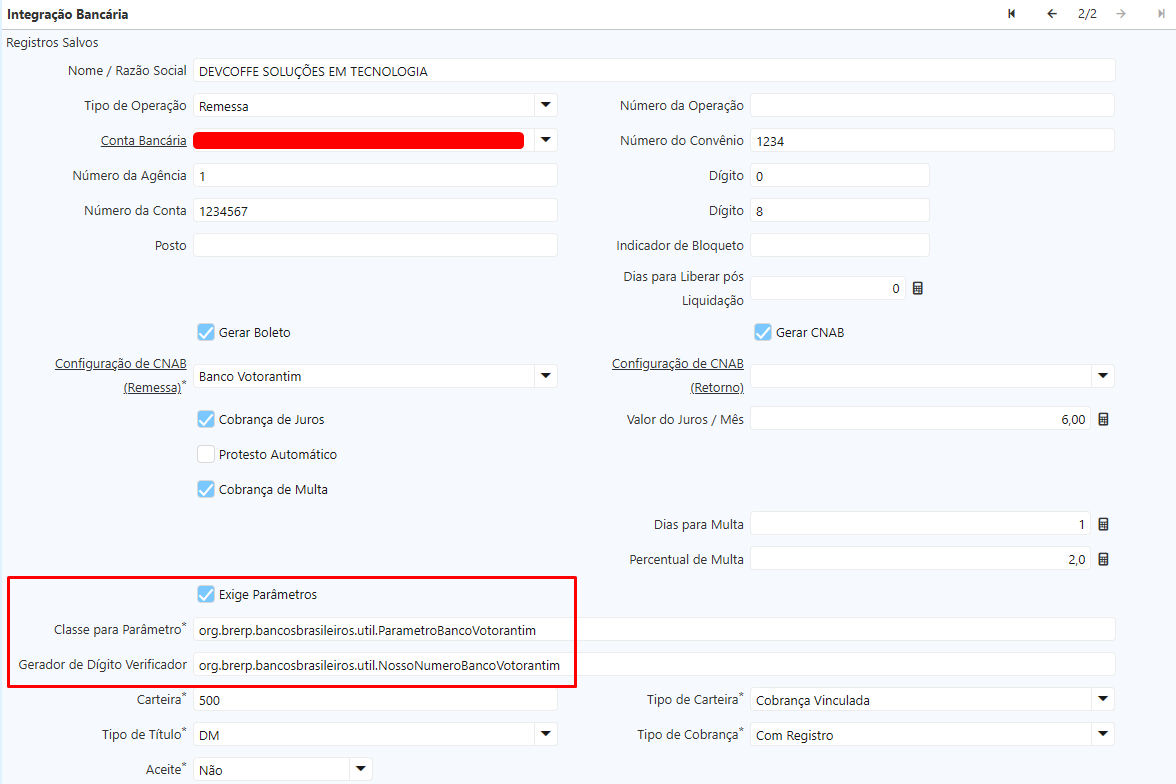Toggle the Gerar CNAB checkbox
The width and height of the screenshot is (1176, 784).
pyautogui.click(x=763, y=332)
